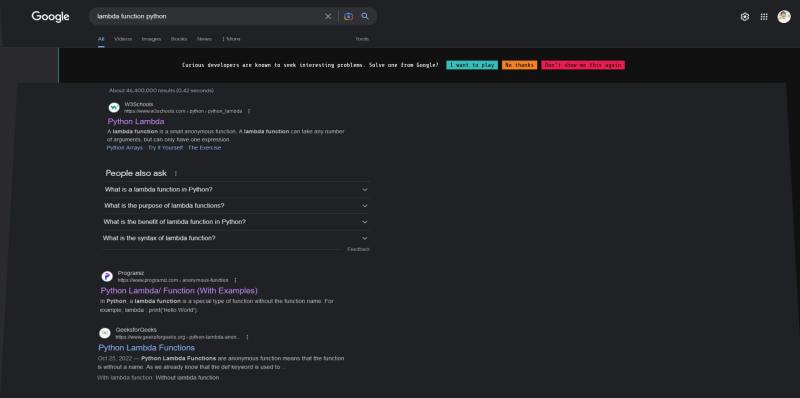Open the Google apps grid

[x=764, y=17]
